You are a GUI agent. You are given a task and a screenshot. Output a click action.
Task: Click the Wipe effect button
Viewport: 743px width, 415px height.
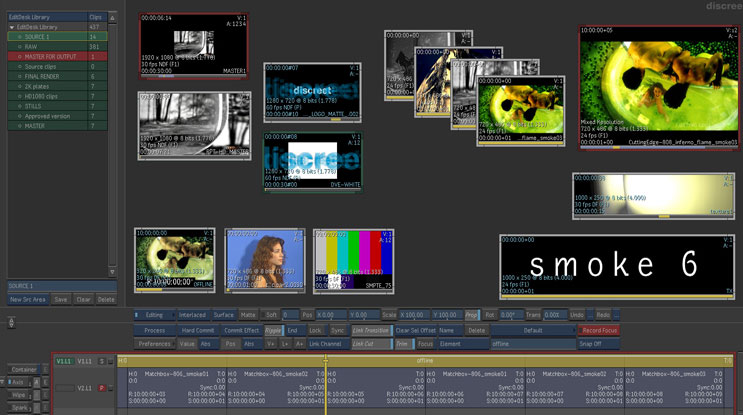pos(19,395)
